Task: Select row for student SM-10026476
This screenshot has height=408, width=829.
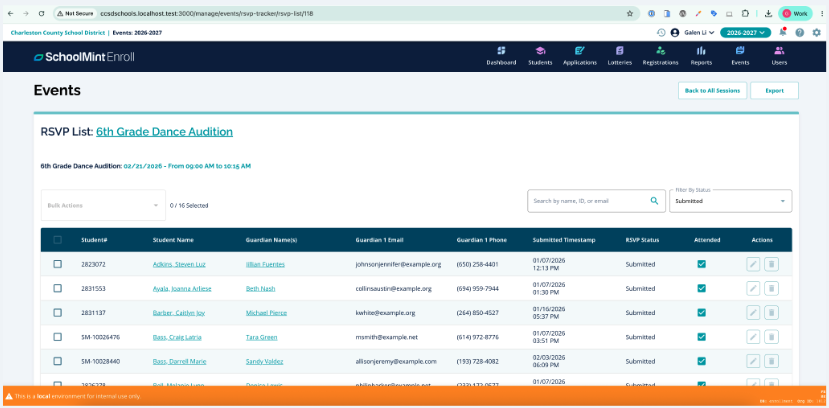Action: 58,337
